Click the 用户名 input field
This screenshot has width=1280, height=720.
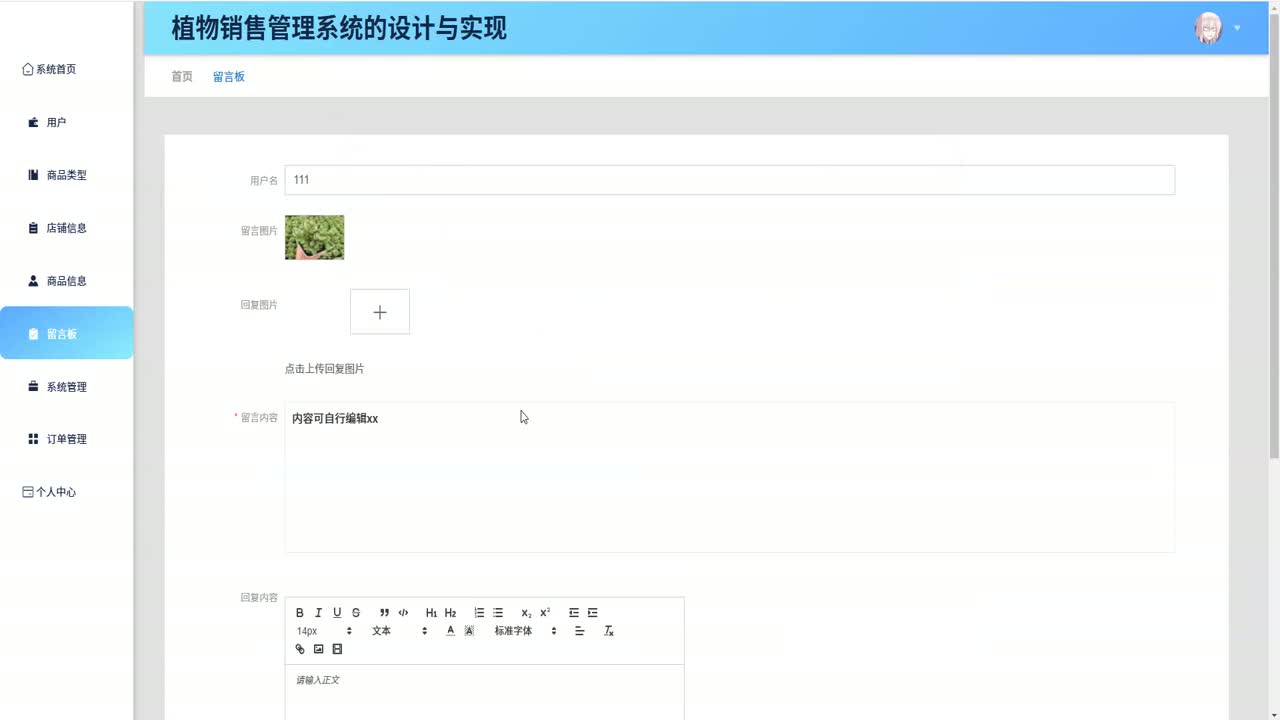point(729,180)
